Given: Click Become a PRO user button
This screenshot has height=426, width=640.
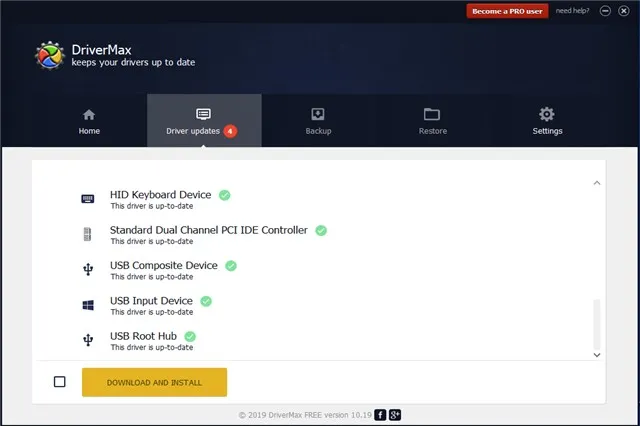Looking at the screenshot, I should [507, 11].
